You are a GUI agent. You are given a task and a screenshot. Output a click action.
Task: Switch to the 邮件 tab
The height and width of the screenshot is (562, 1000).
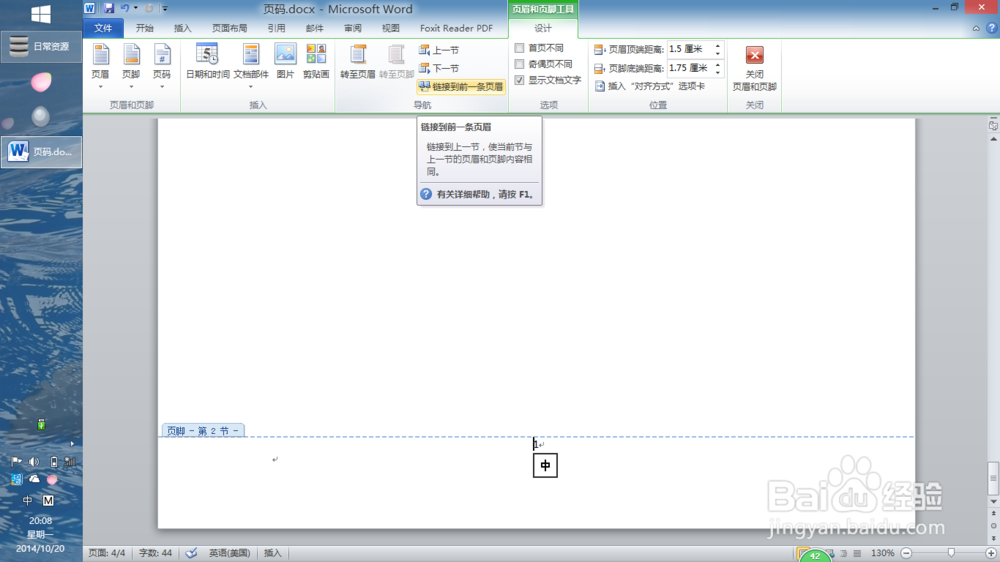314,28
